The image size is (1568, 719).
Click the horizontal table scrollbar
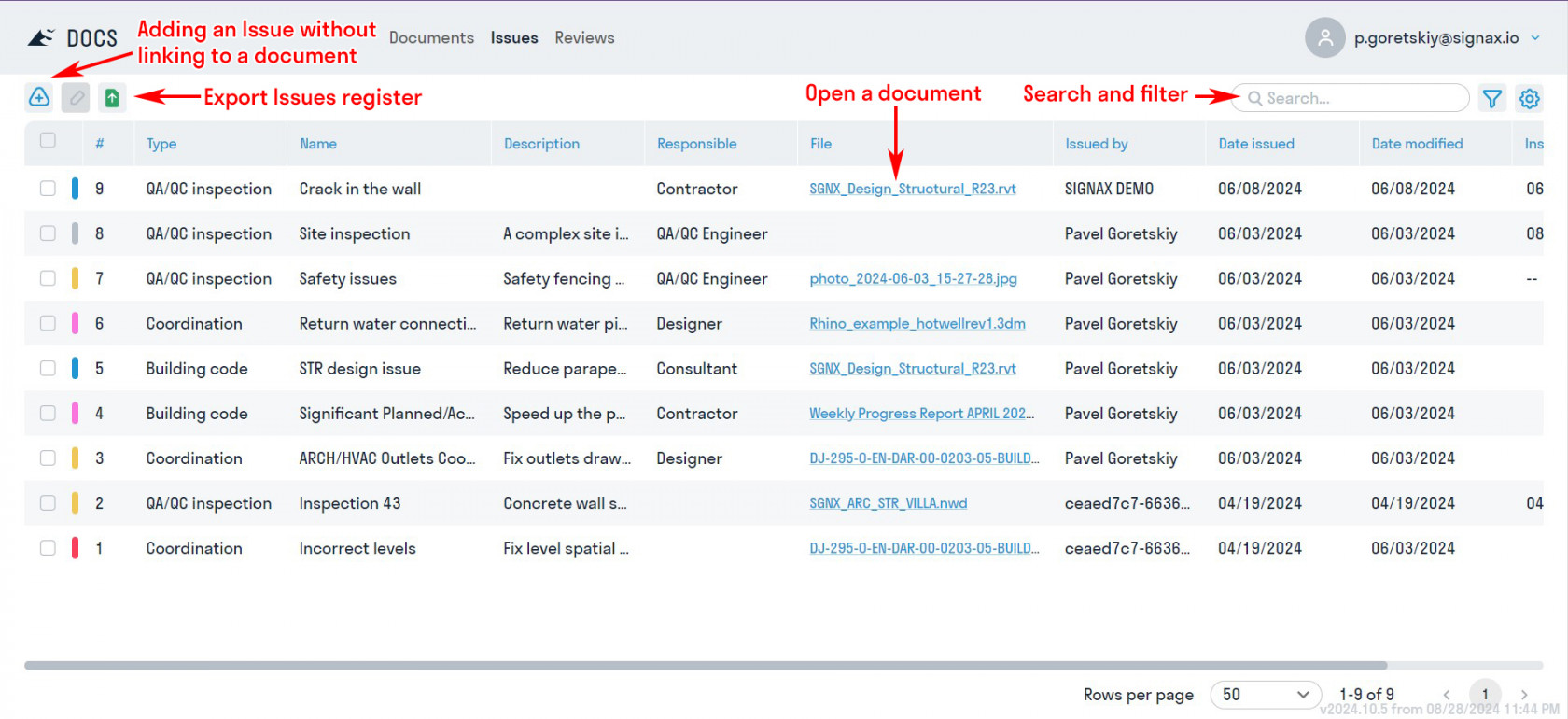[706, 666]
